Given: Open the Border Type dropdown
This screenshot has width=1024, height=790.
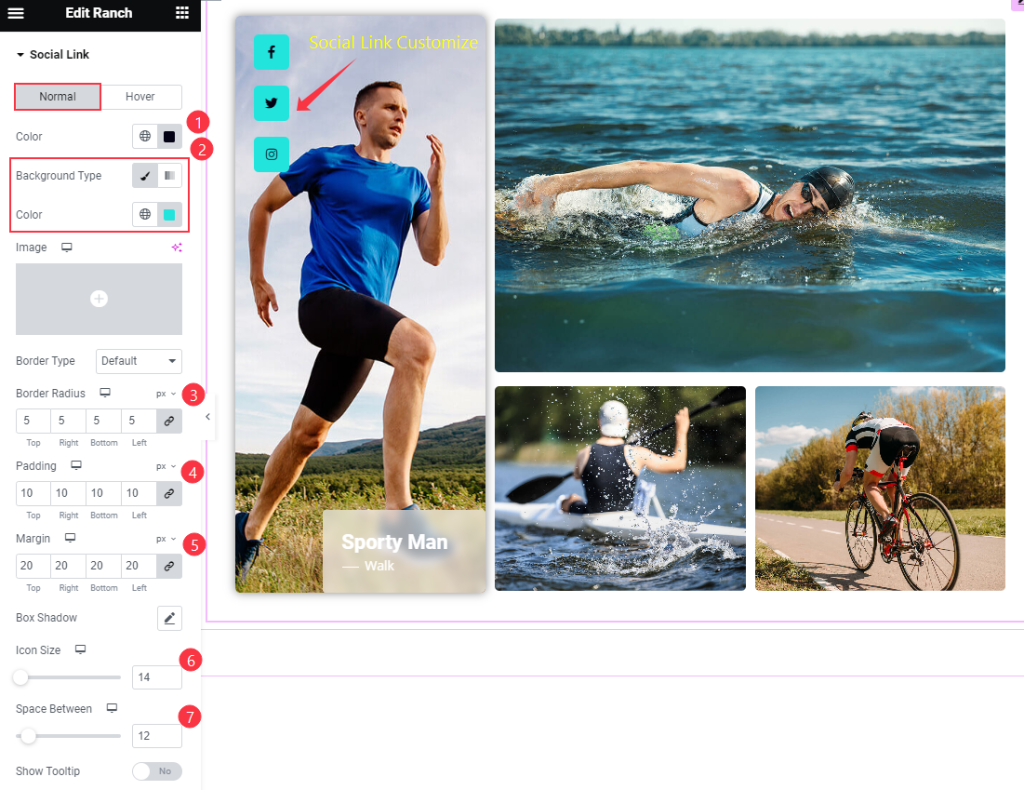Looking at the screenshot, I should tap(138, 361).
